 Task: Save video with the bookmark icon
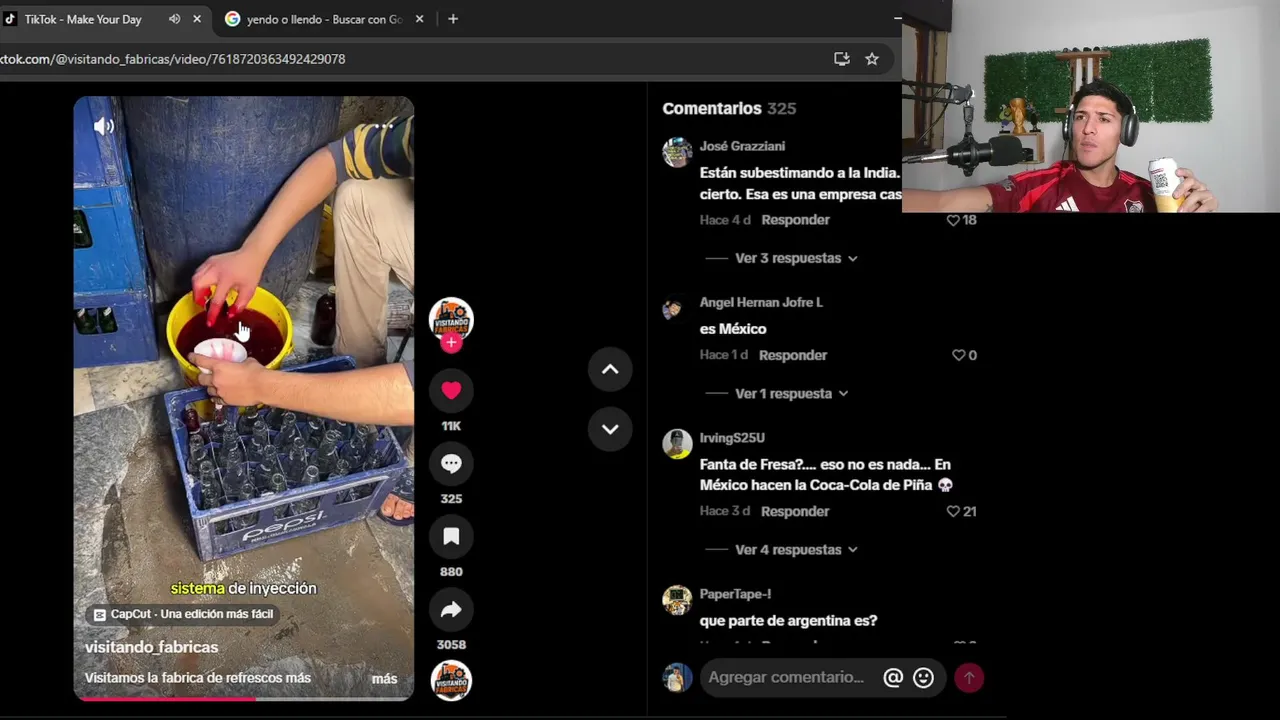[x=451, y=536]
